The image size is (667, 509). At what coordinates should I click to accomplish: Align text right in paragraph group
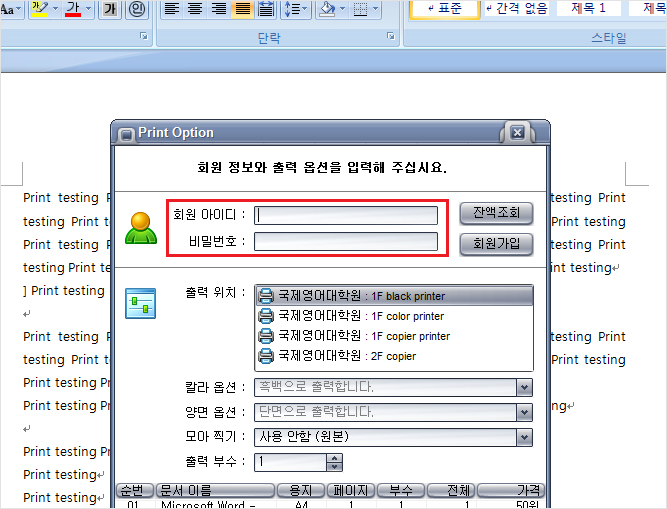(219, 9)
